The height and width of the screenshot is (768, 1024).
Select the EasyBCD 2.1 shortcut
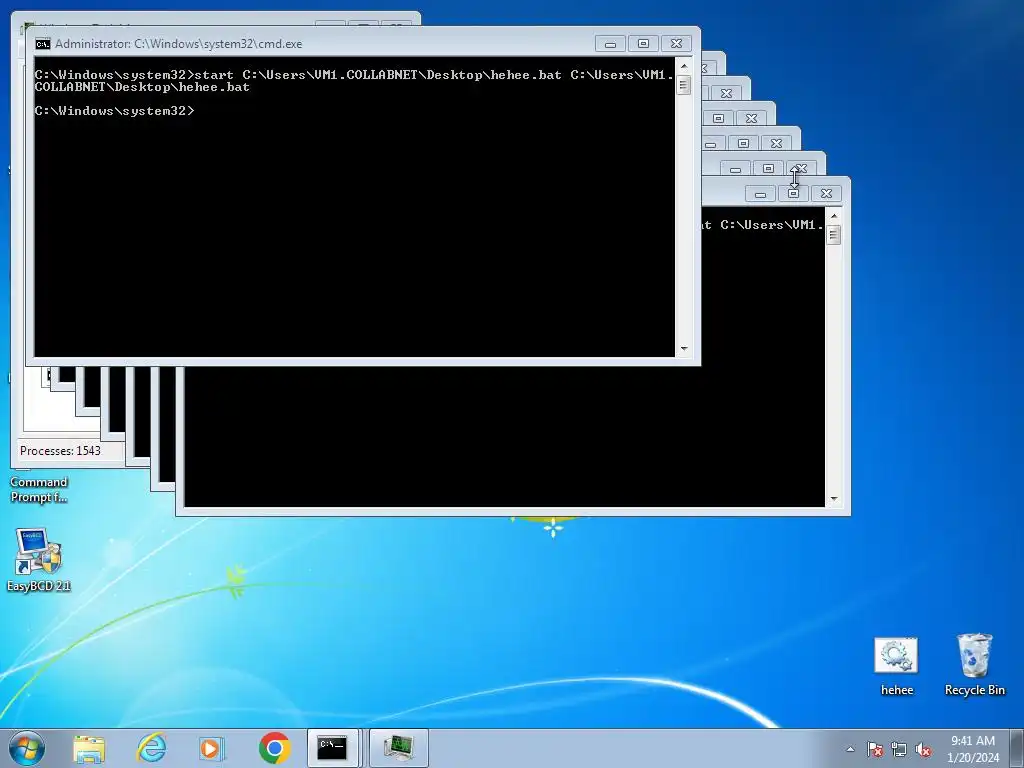(x=39, y=560)
